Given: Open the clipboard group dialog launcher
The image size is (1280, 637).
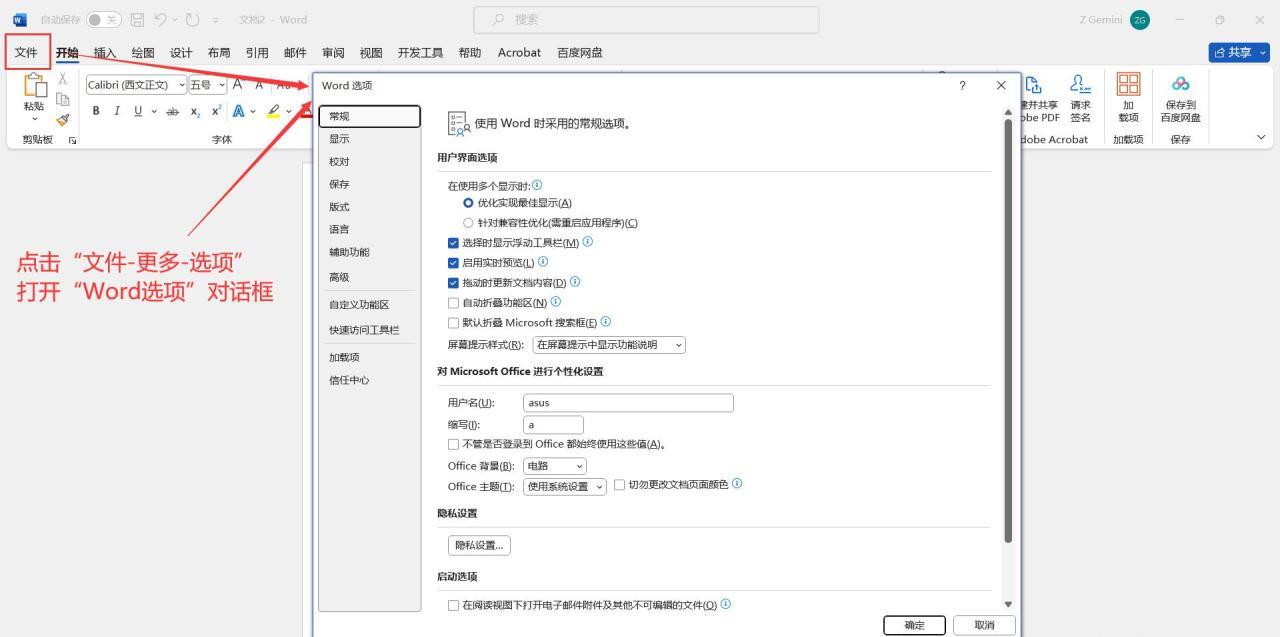Looking at the screenshot, I should [72, 140].
